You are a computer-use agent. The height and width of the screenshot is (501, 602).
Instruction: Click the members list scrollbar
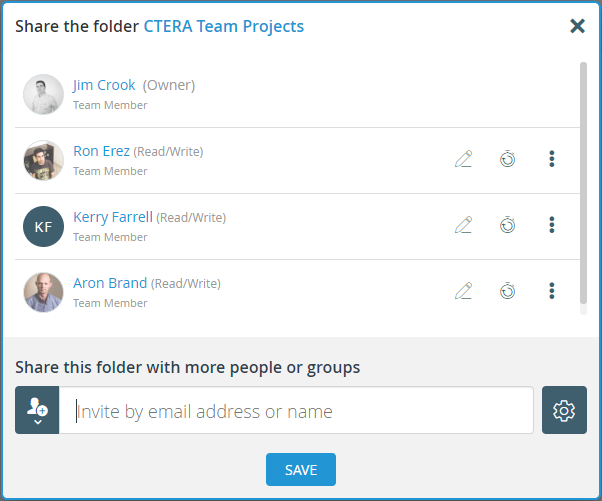[583, 180]
